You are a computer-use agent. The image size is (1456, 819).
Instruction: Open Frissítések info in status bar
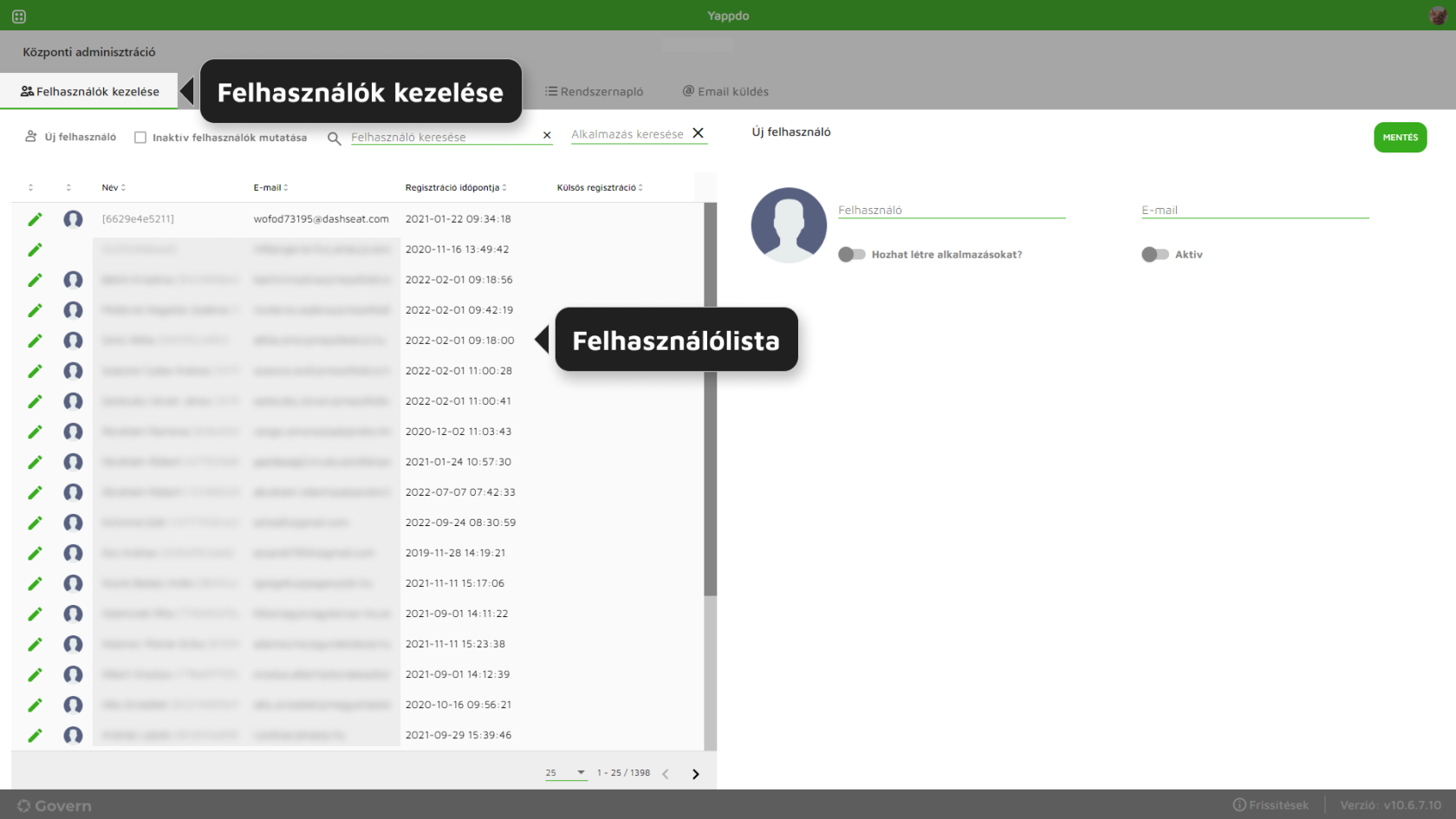pos(1271,805)
